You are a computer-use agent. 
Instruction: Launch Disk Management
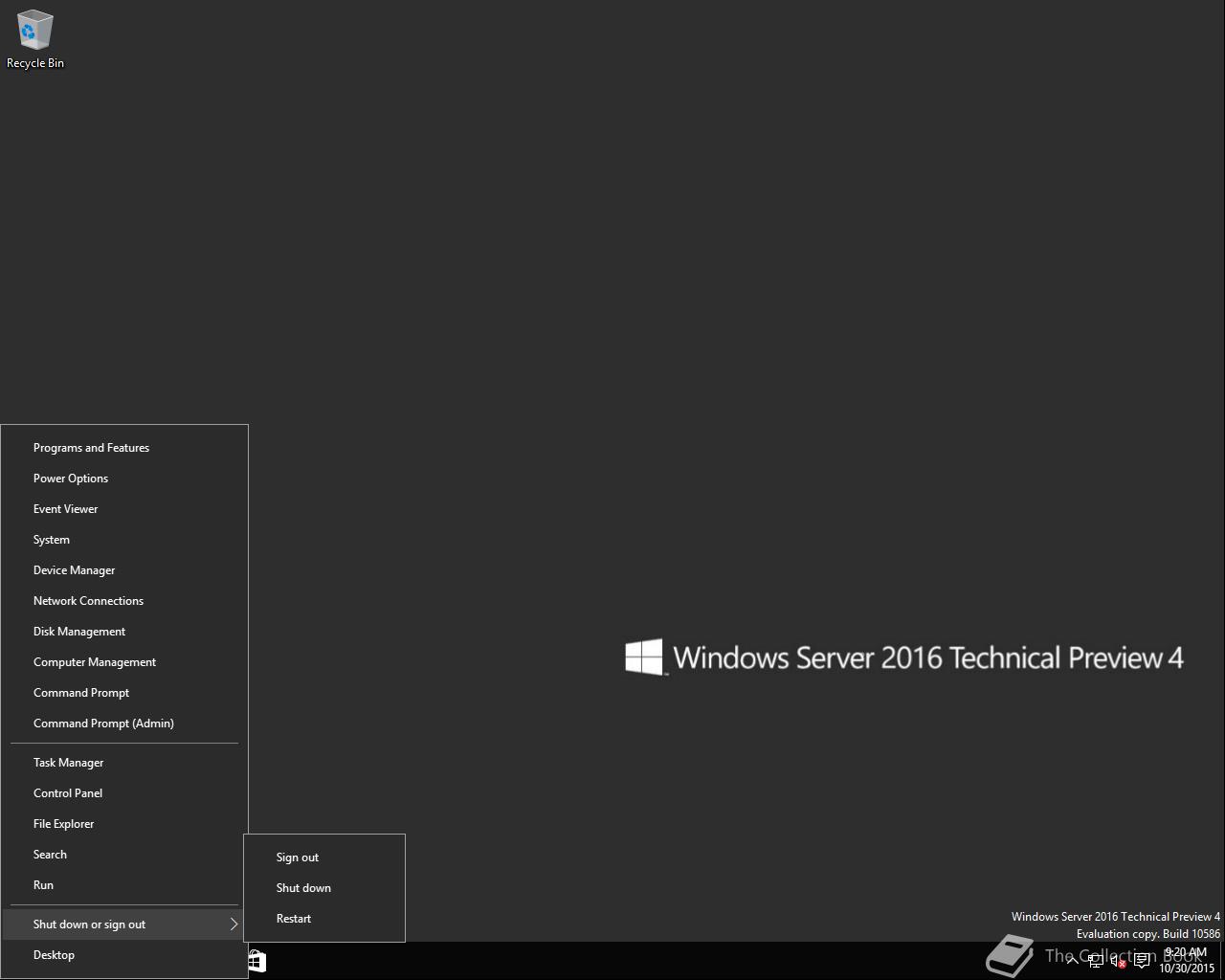point(124,632)
